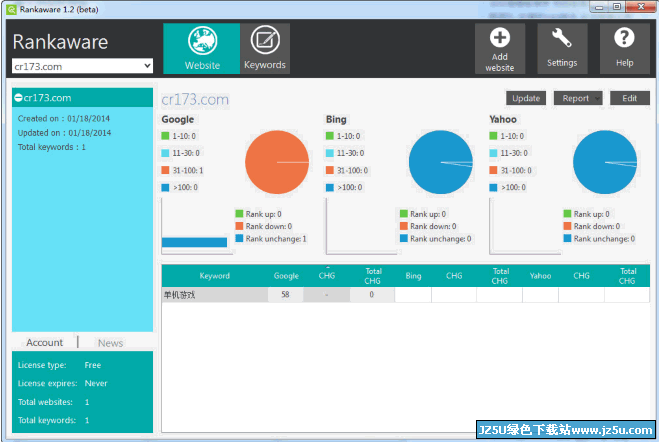Screen dimensions: 659x442
Task: Click Google 31-100 orange legend swatch
Action: tap(165, 170)
